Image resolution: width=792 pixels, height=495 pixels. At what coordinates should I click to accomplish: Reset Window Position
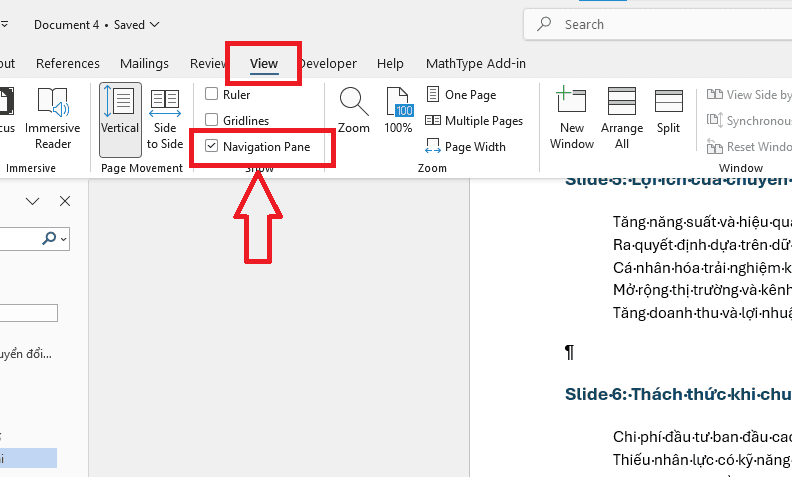[749, 146]
